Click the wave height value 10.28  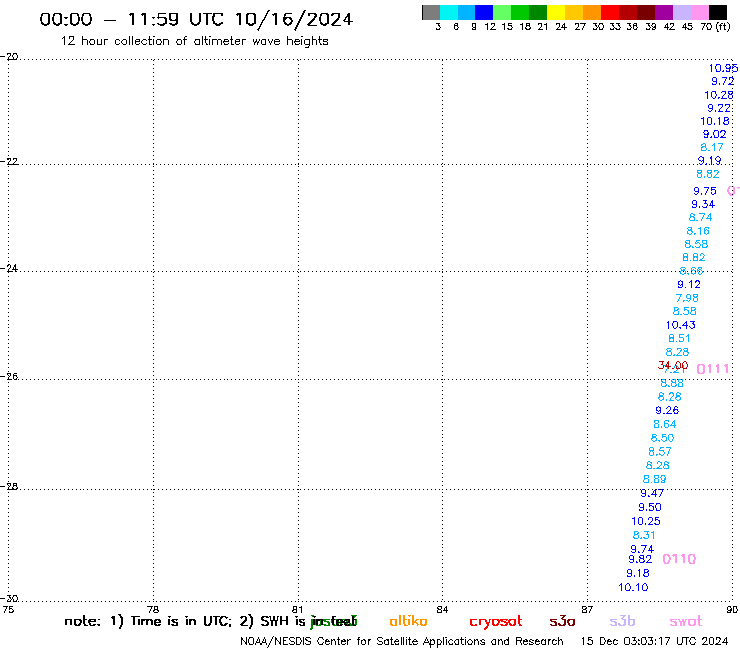719,95
